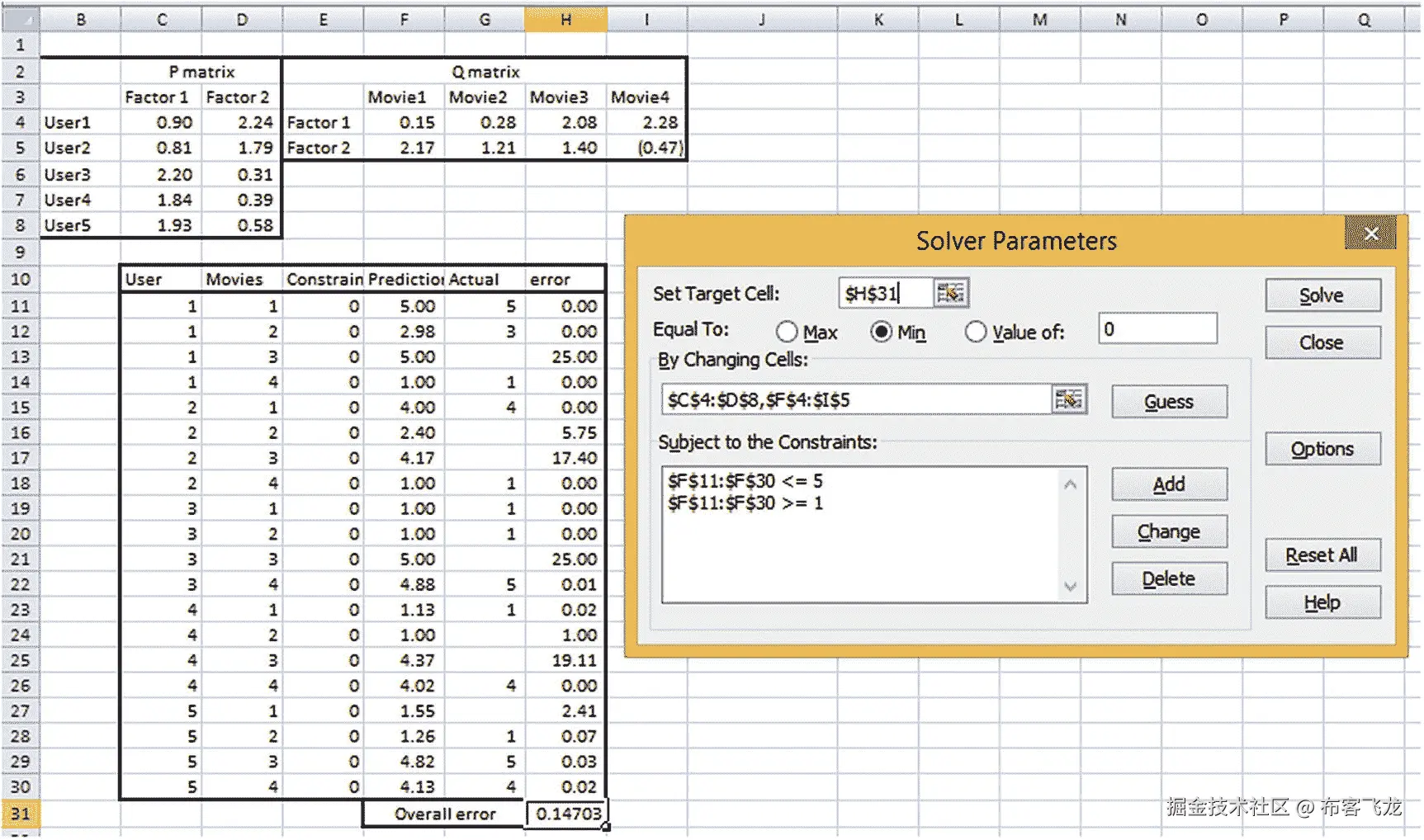Click the Q matrix 'Factor 2' row label
The width and height of the screenshot is (1424, 840).
tap(324, 149)
